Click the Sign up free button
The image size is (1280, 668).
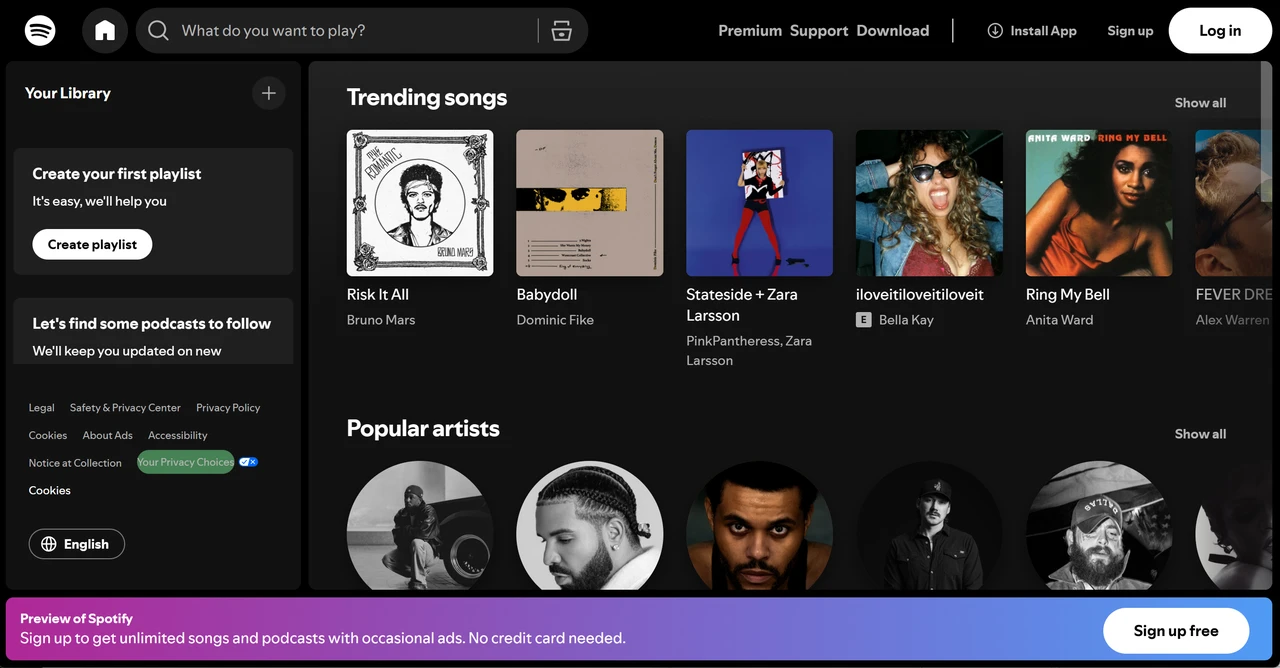click(1176, 630)
